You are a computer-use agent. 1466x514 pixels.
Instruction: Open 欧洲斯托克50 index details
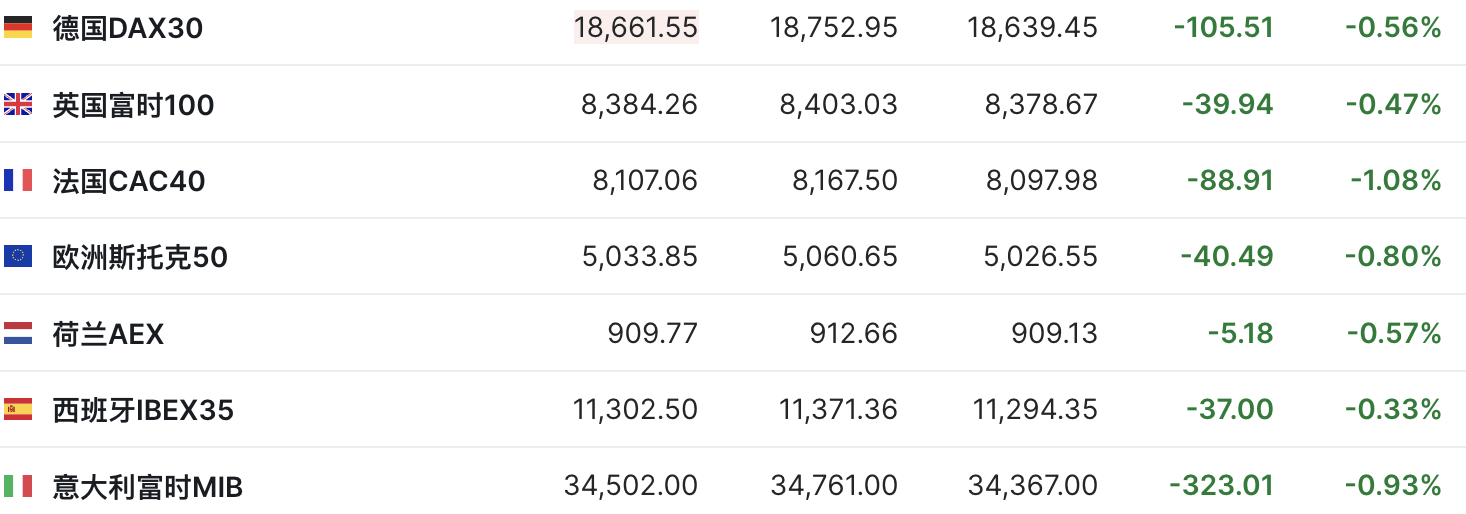[140, 258]
